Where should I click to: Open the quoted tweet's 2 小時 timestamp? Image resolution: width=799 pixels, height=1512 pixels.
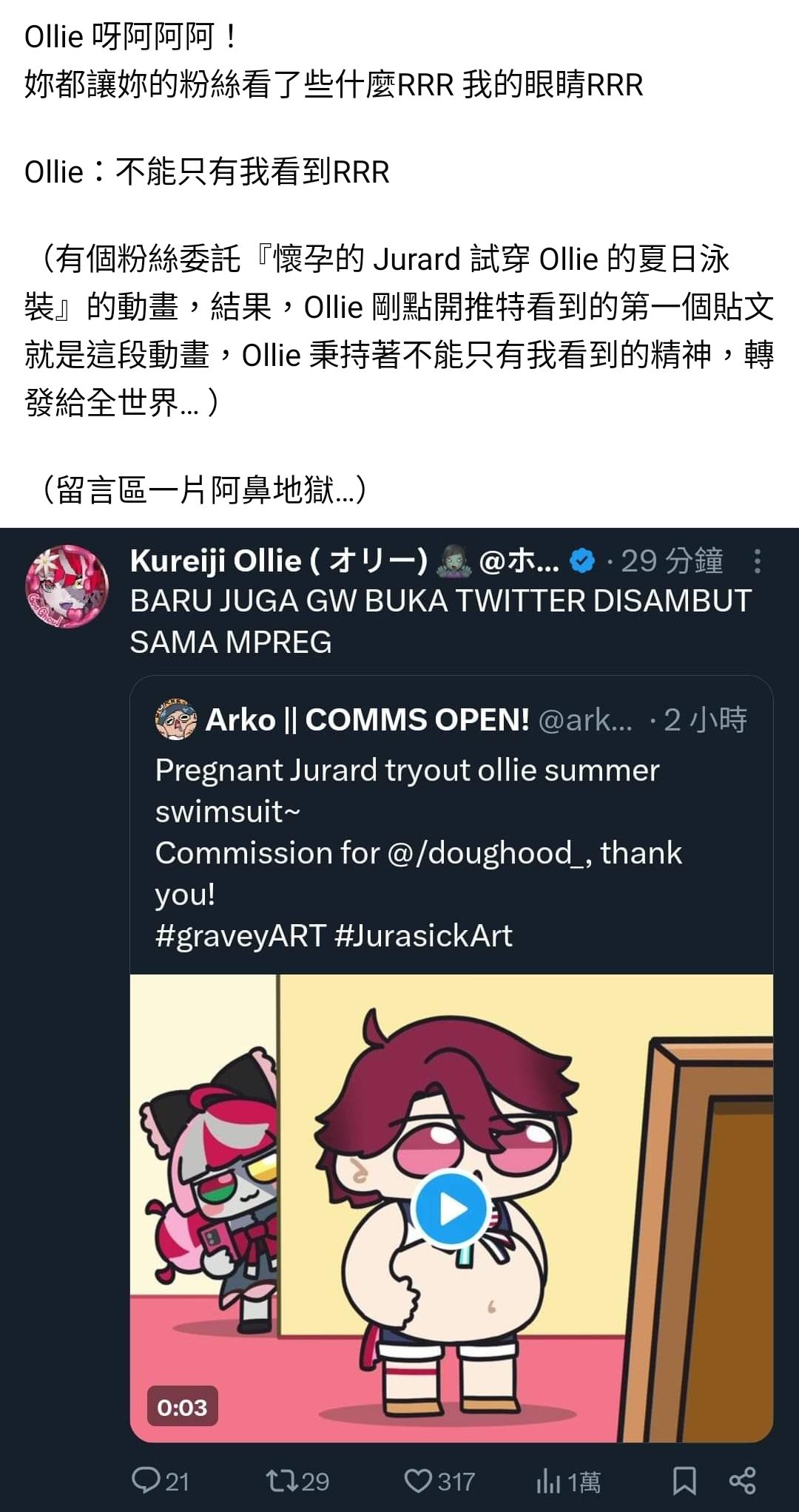coord(705,719)
